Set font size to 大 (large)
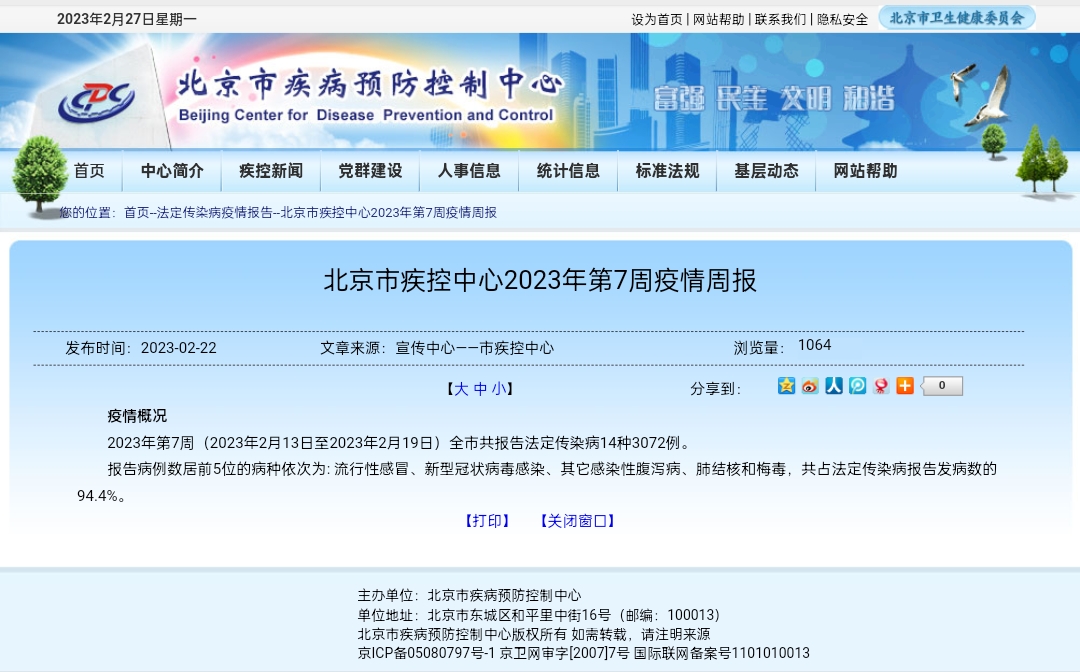 (x=461, y=389)
